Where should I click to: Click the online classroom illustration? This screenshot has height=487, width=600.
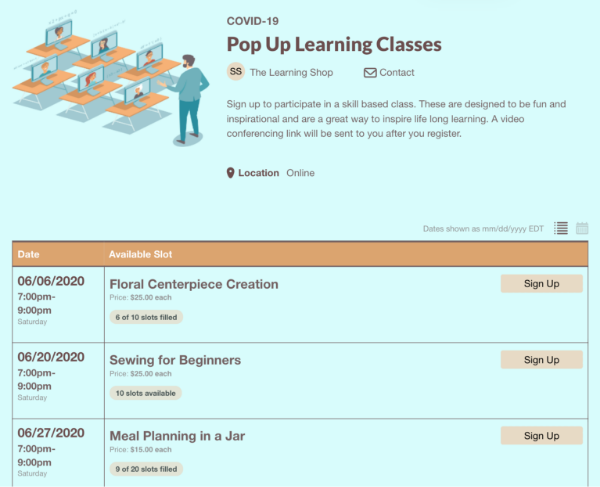[111, 78]
